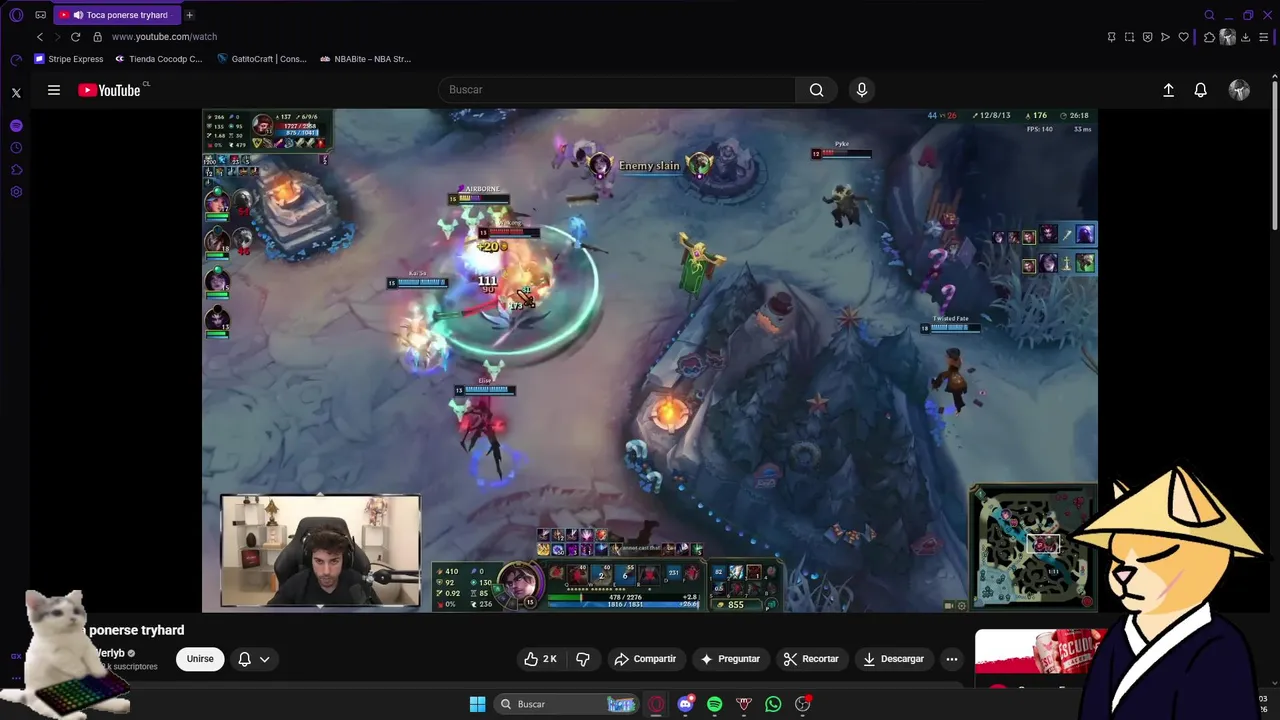Open browsing history from the sidebar clock

(16, 148)
